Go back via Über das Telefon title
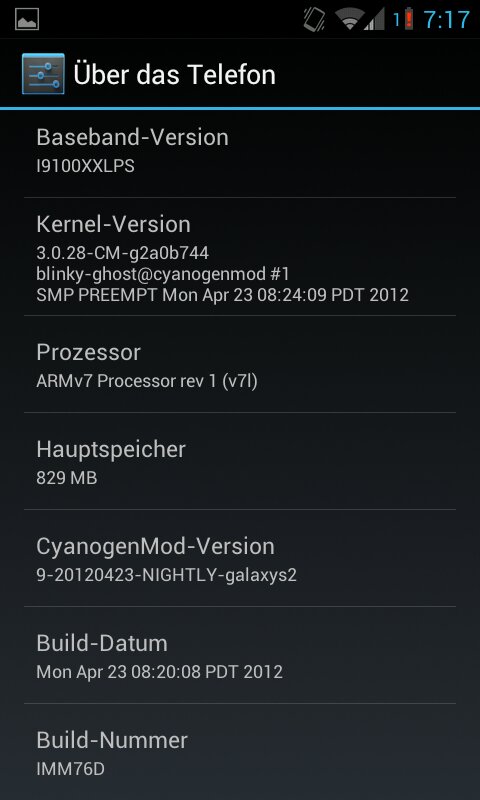The height and width of the screenshot is (800, 480). coord(174,74)
